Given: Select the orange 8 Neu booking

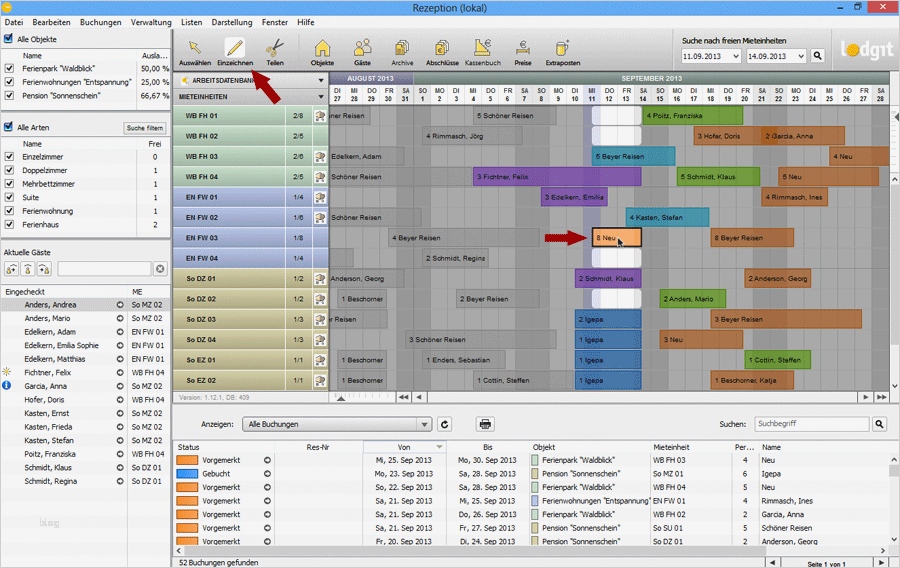Looking at the screenshot, I should point(616,238).
